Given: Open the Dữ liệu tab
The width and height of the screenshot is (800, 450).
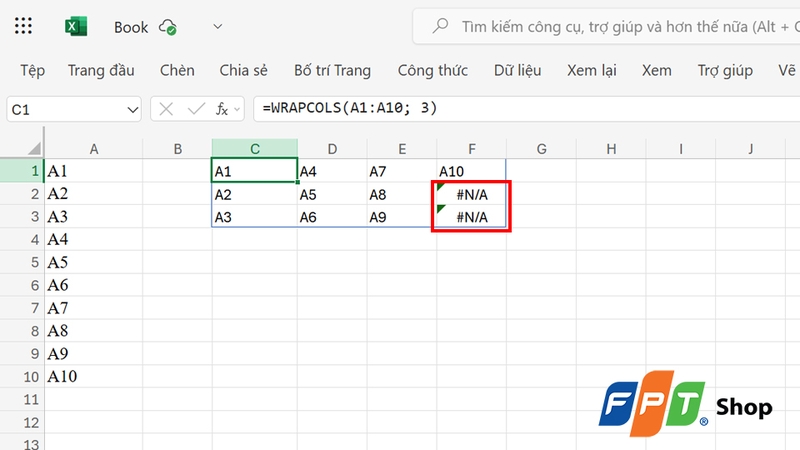Looking at the screenshot, I should 517,71.
